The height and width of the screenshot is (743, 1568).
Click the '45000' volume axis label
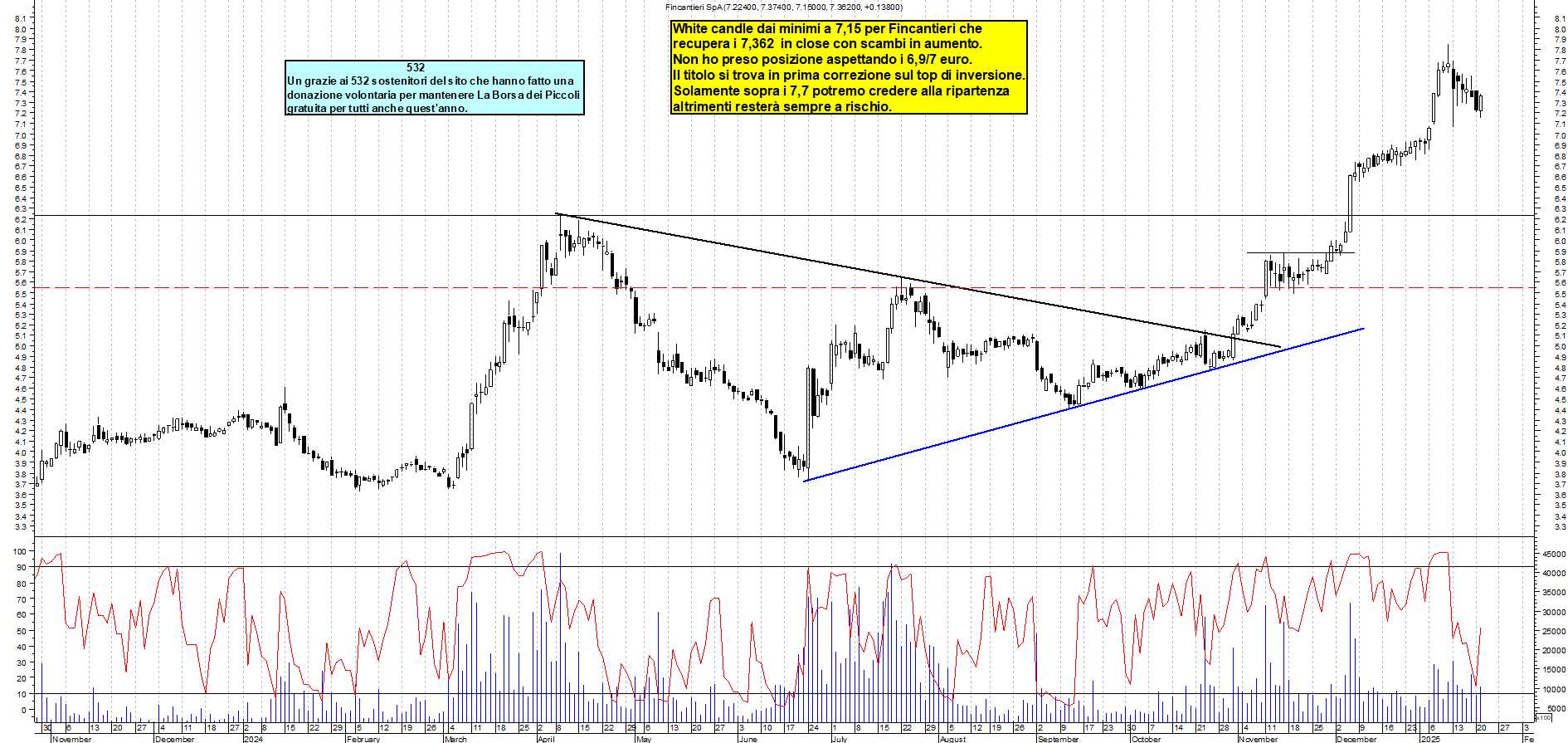1554,554
